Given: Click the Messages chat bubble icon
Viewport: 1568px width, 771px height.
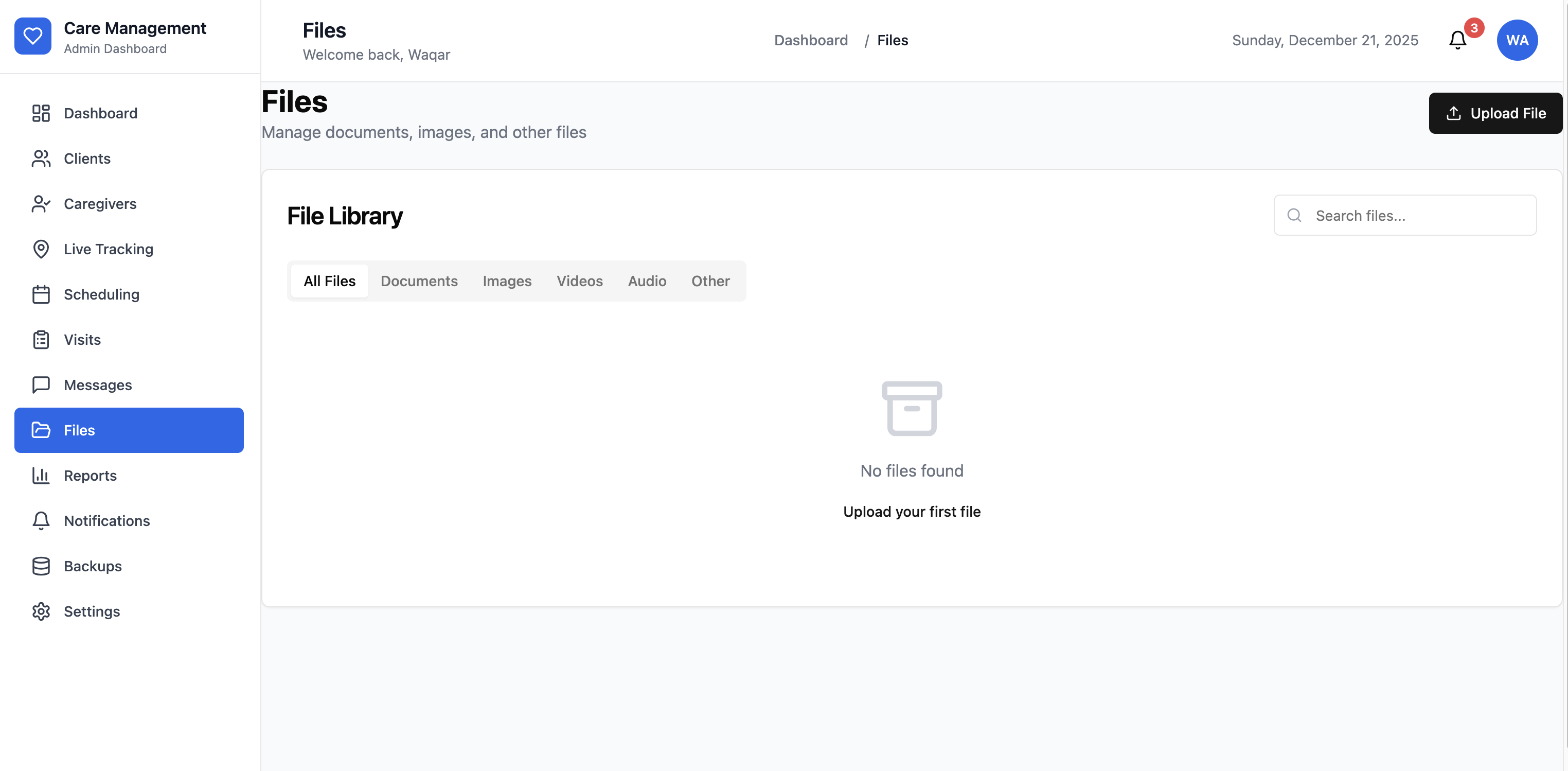Looking at the screenshot, I should [41, 385].
